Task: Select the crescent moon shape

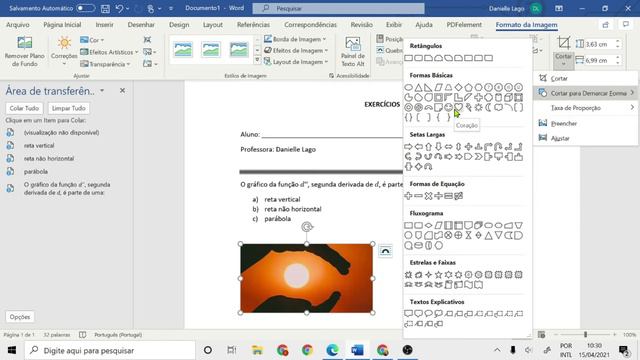Action: click(x=489, y=107)
